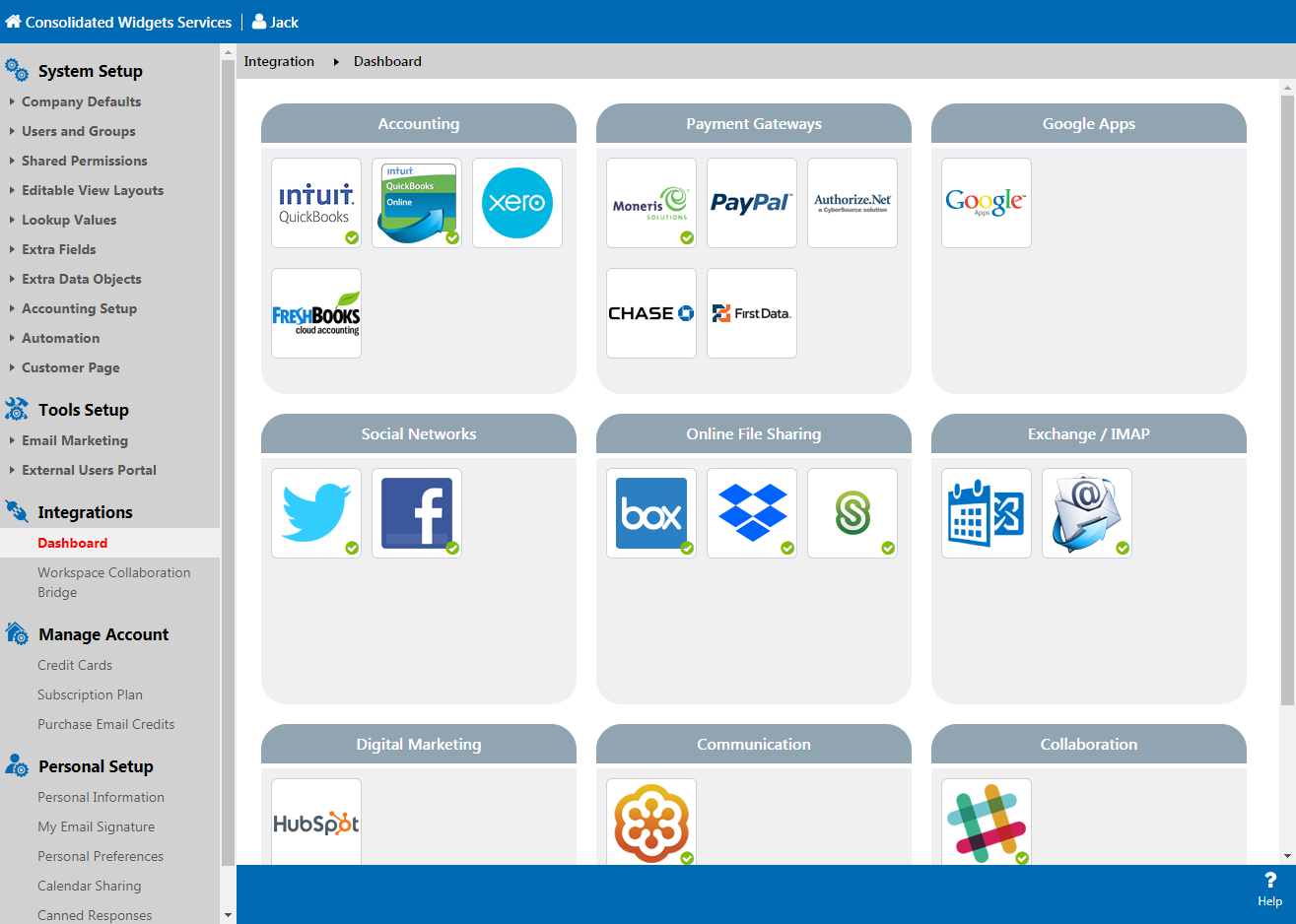Screen dimensions: 1296x924
Task: Open the HubSpot digital marketing tile
Action: 316,822
